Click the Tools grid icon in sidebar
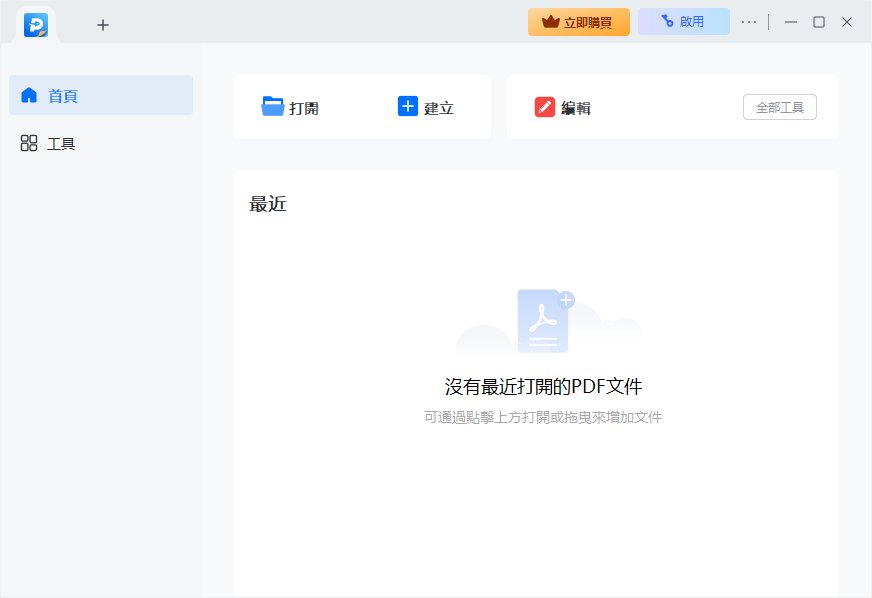 click(28, 143)
